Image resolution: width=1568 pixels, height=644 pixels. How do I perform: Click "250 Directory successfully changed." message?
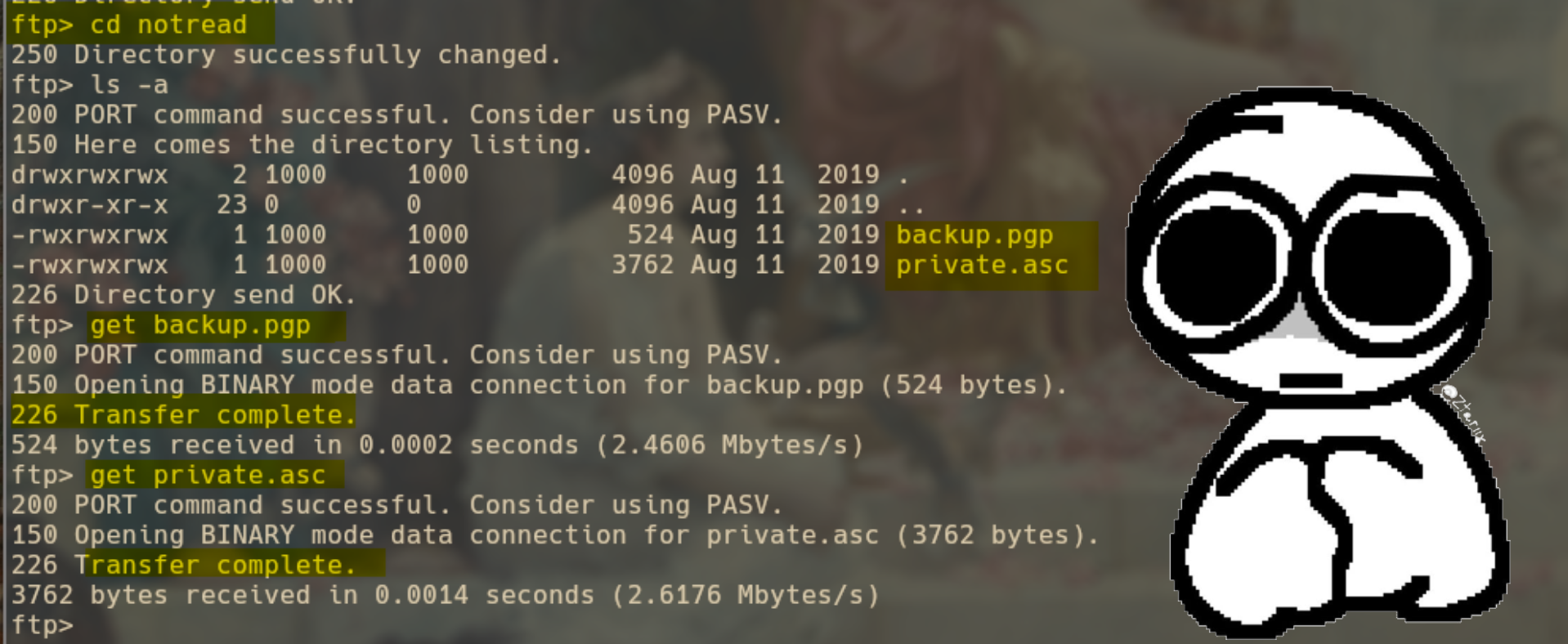click(286, 55)
